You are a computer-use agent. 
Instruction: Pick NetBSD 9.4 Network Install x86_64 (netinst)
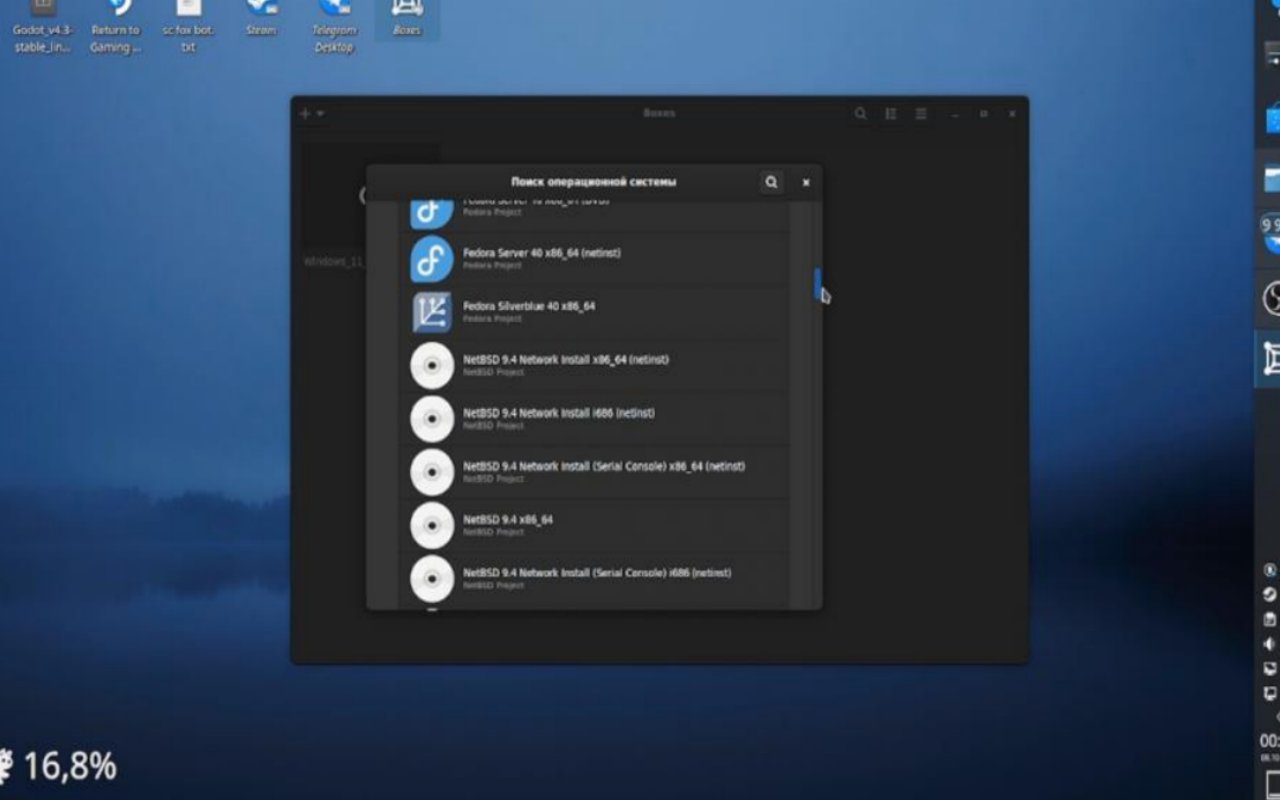click(594, 365)
